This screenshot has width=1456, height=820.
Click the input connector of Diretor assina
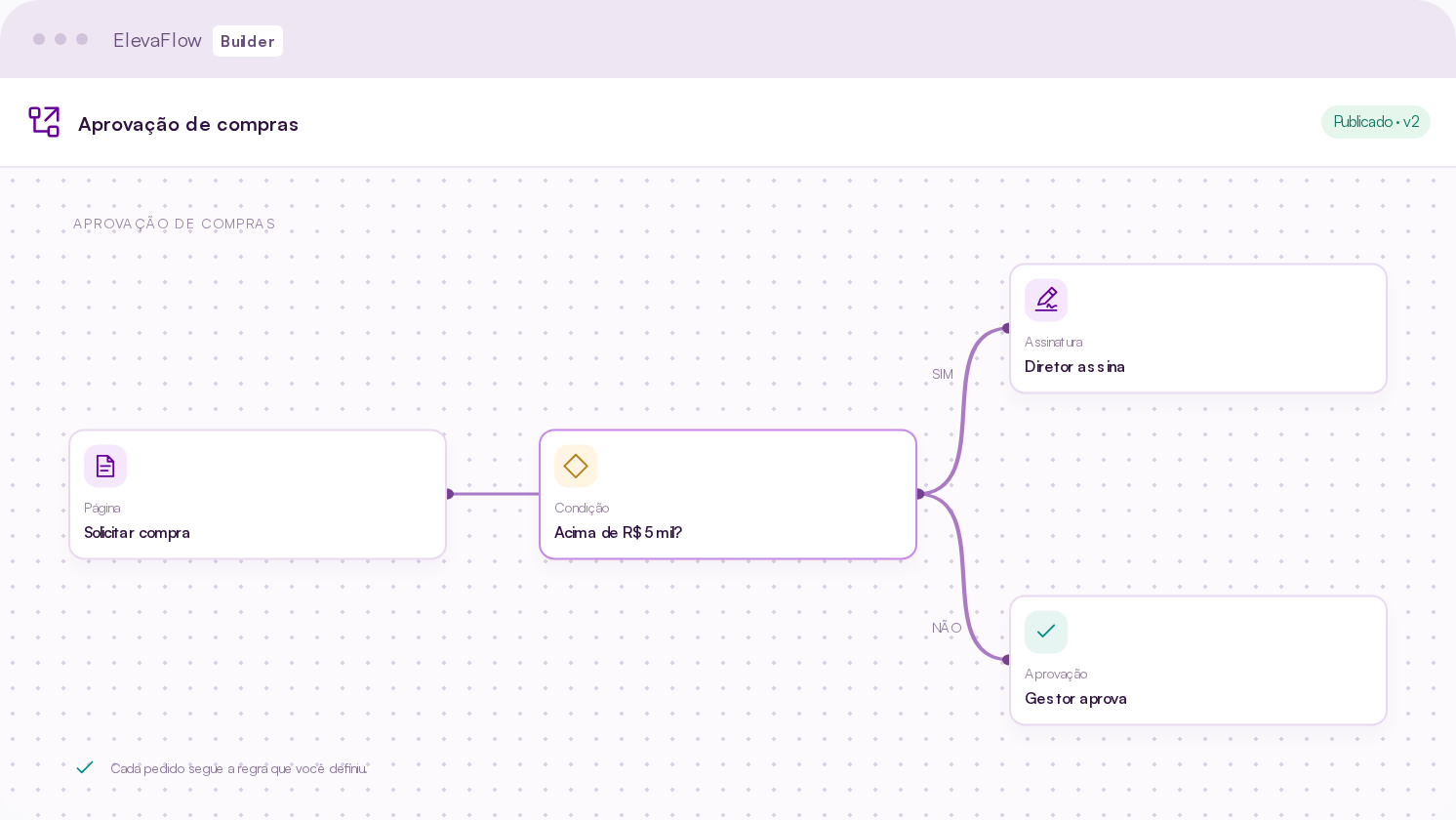pos(1007,328)
